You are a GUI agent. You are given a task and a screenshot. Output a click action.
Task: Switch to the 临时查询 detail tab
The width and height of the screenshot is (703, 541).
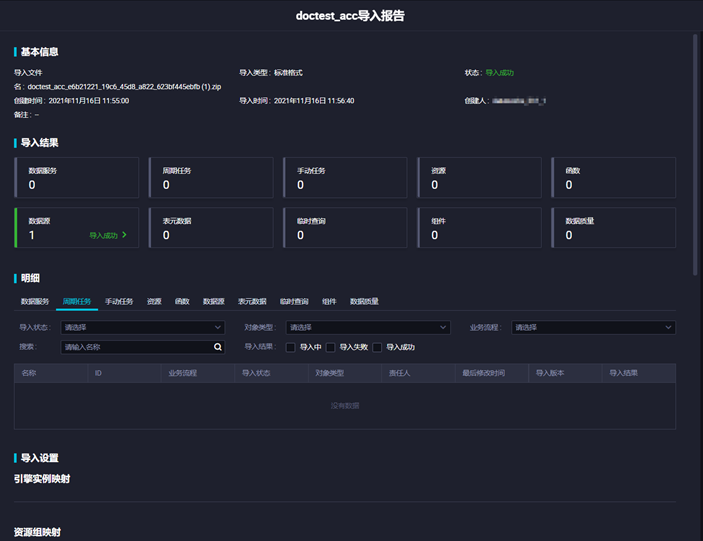pyautogui.click(x=294, y=302)
